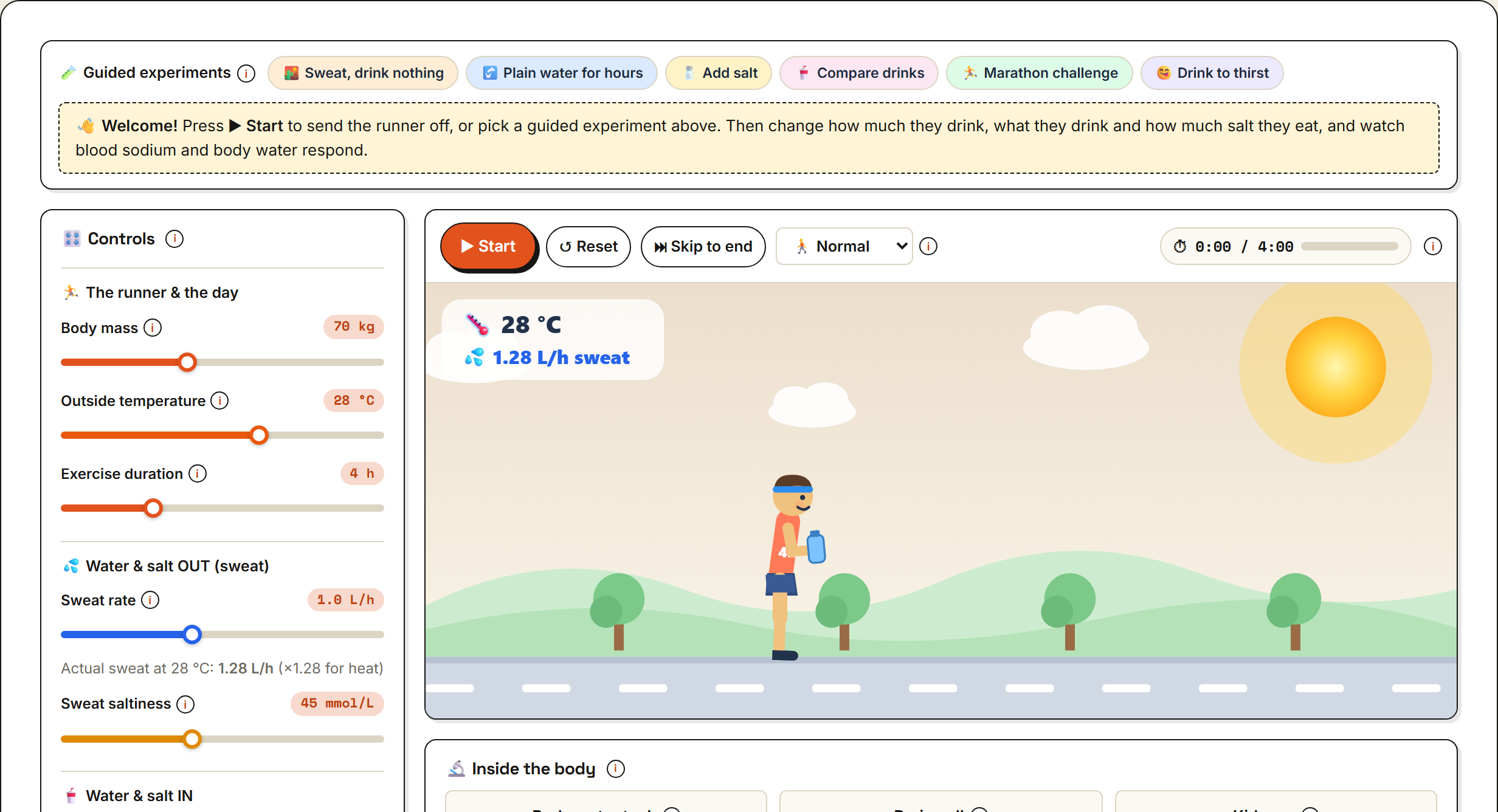Screen dimensions: 1498x812
Task: Show Exercise duration info tooltip
Action: 198,473
